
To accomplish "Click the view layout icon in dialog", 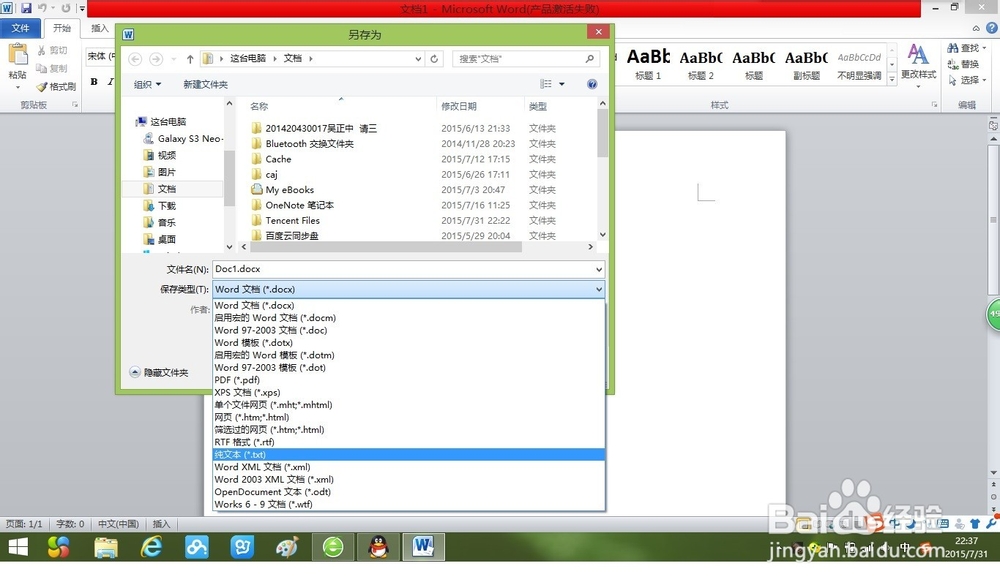I will (x=546, y=84).
